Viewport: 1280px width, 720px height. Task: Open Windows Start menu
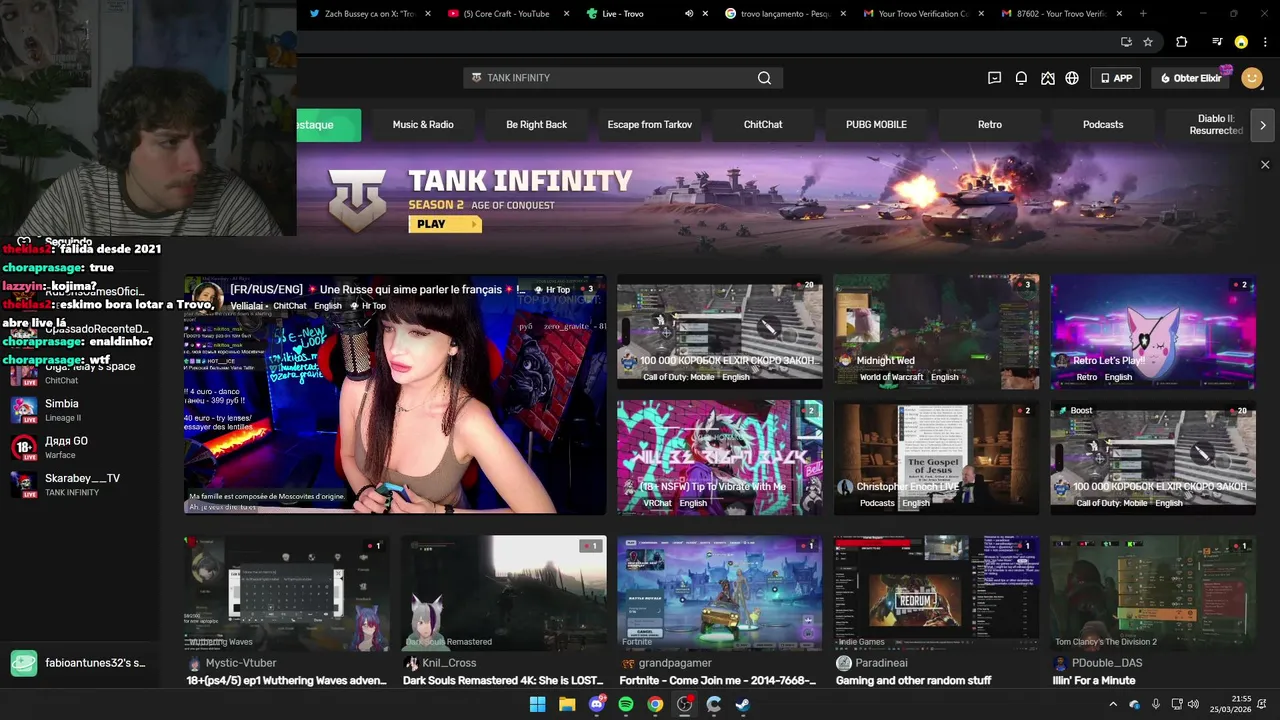(537, 704)
